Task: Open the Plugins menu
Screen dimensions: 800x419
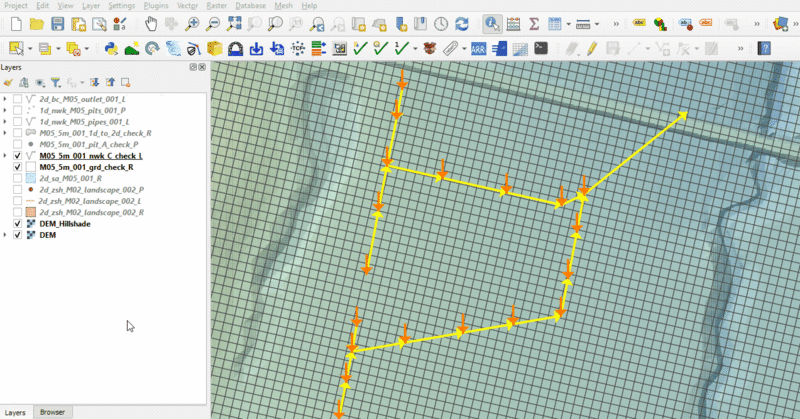Action: tap(156, 6)
